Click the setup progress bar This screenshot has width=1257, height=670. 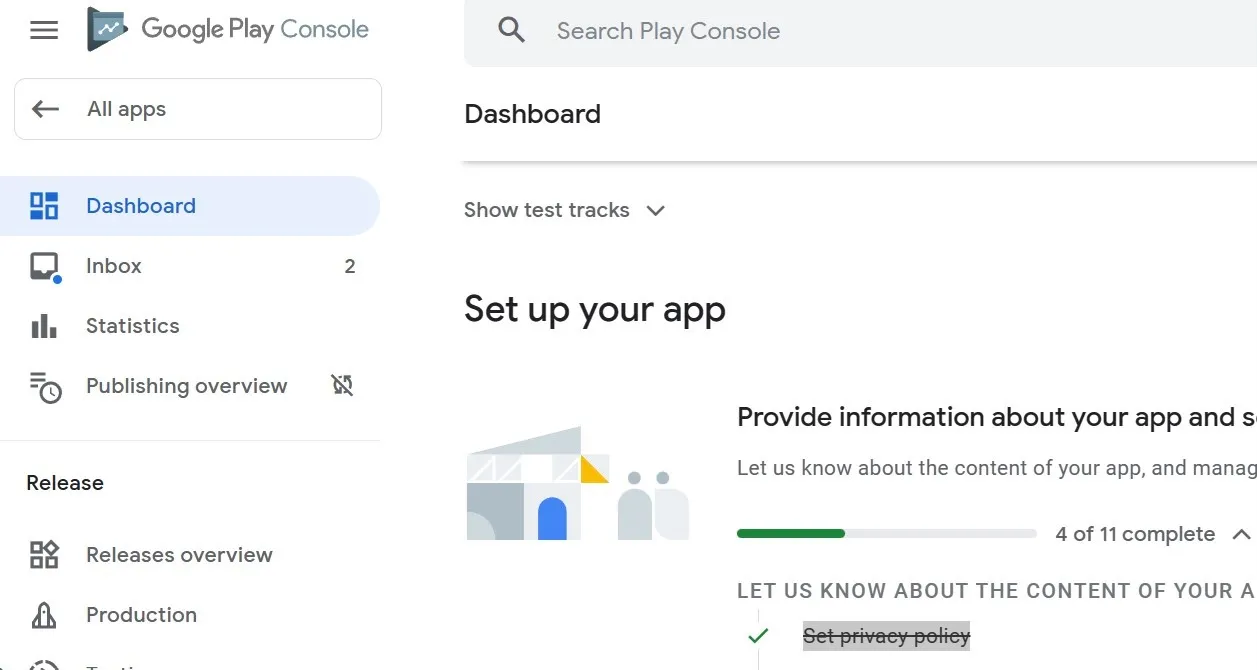click(886, 534)
